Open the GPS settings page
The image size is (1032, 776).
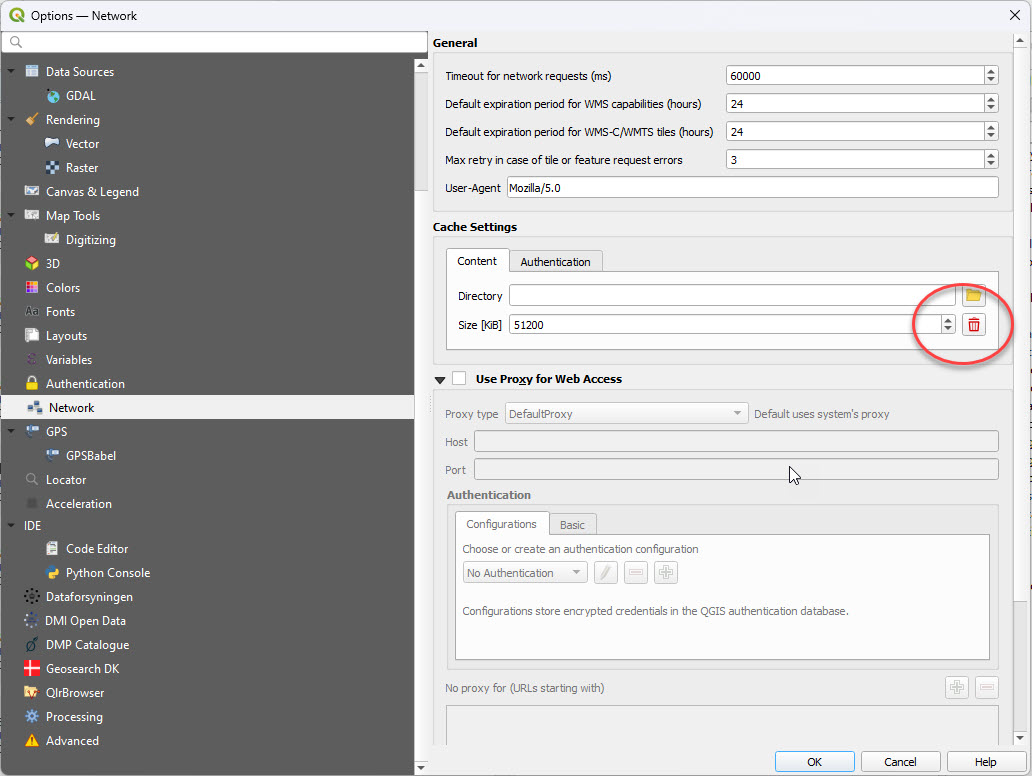56,432
